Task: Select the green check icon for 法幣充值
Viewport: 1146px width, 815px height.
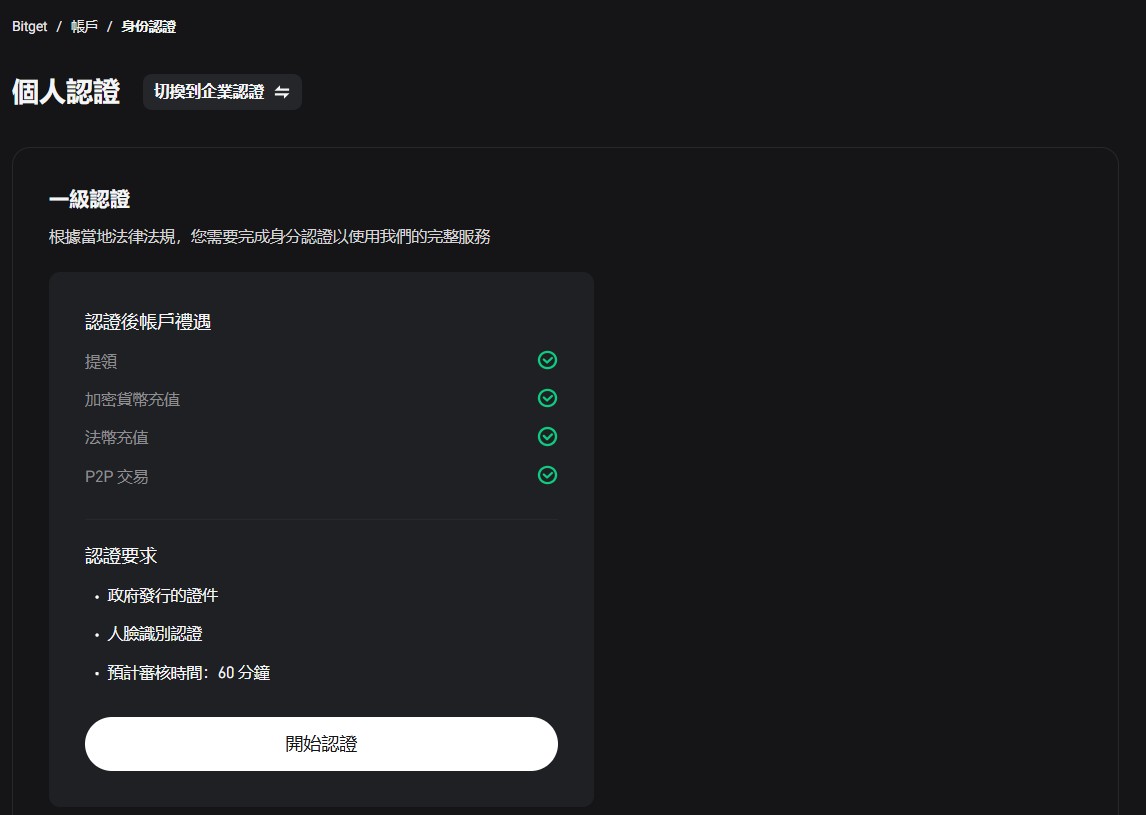Action: pos(547,436)
